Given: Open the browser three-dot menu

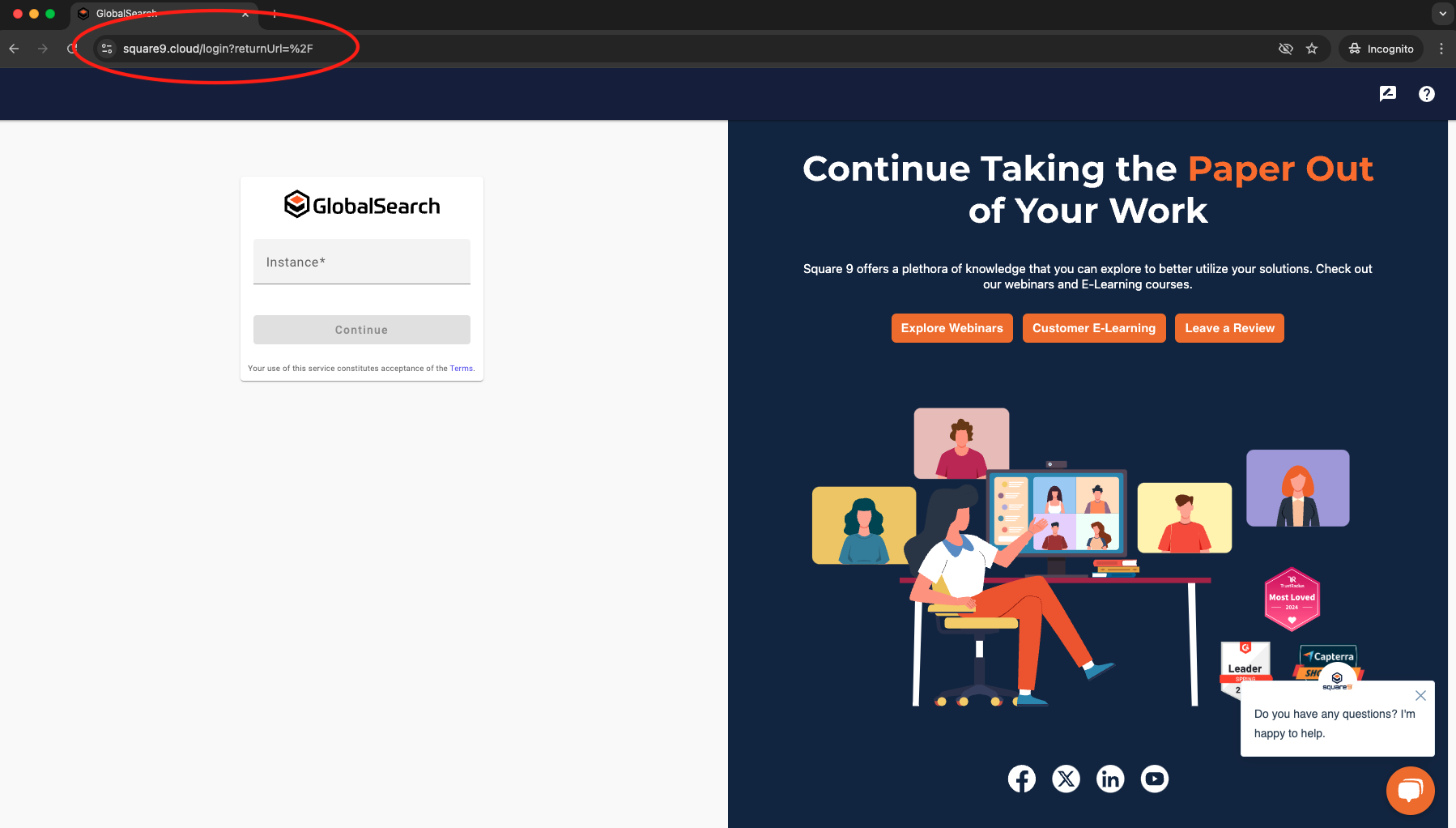Looking at the screenshot, I should (1441, 49).
